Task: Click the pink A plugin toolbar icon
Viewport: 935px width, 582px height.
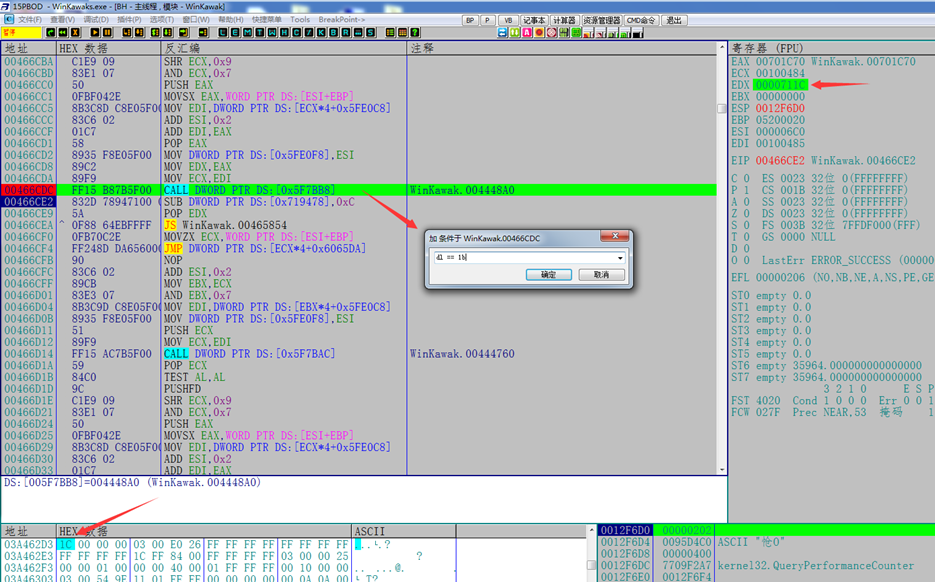Action: (527, 32)
